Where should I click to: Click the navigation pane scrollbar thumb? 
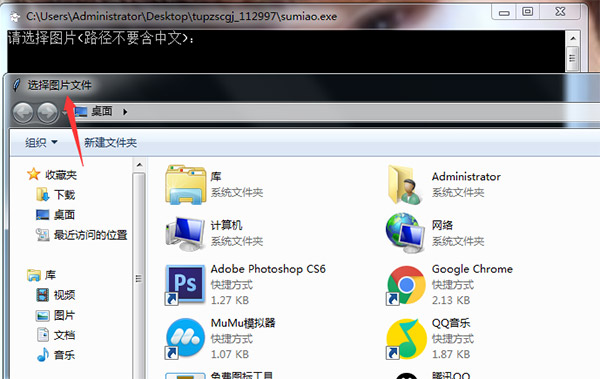pyautogui.click(x=139, y=277)
